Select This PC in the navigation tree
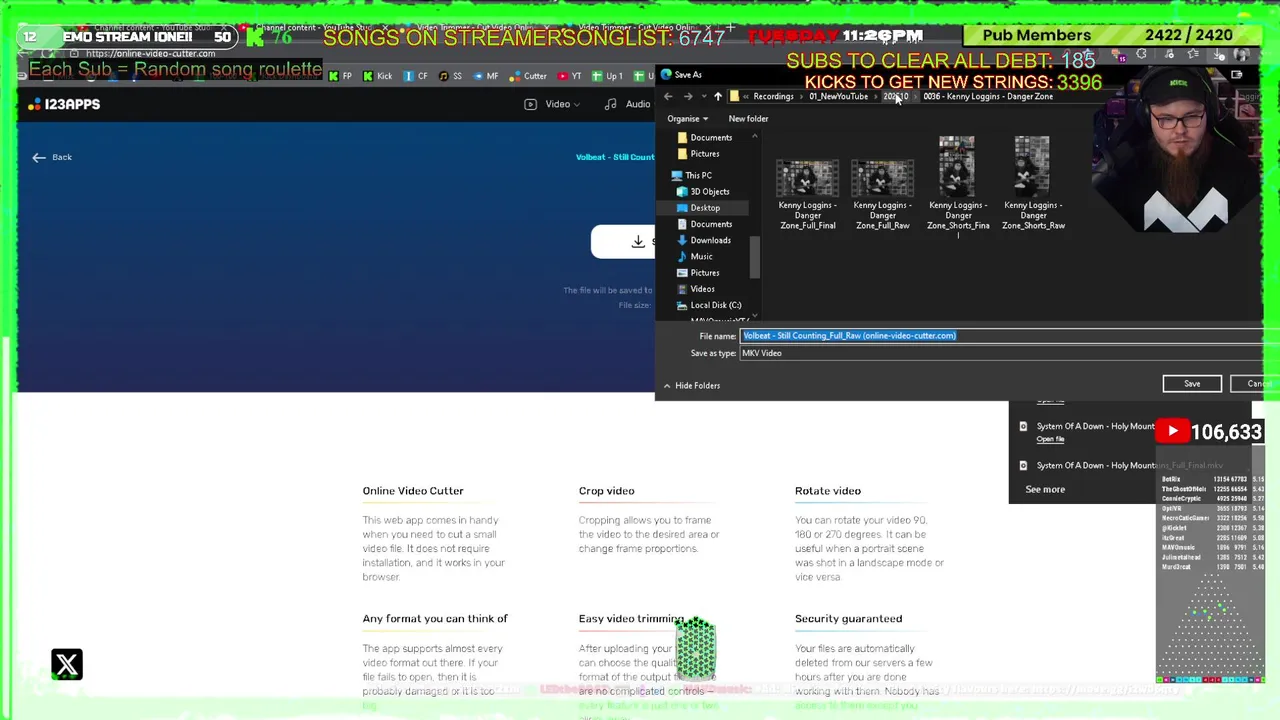Screen dimensions: 1280x720 (691, 176)
